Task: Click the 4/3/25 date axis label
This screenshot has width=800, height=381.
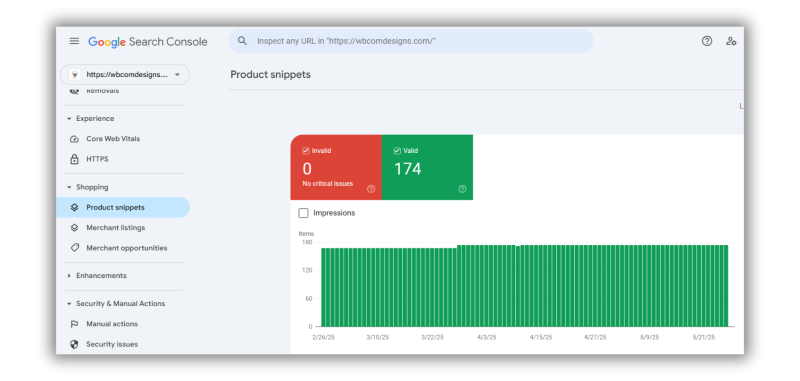Action: point(487,338)
